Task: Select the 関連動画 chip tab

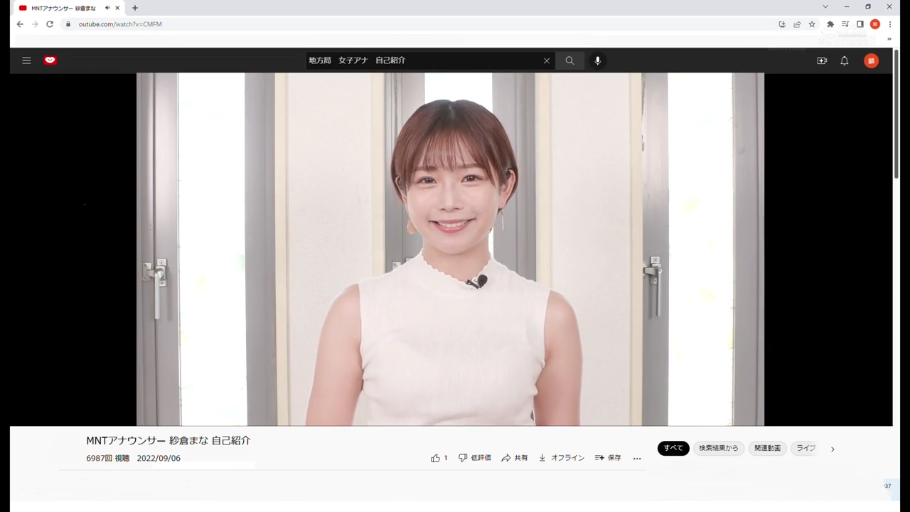Action: coord(767,448)
